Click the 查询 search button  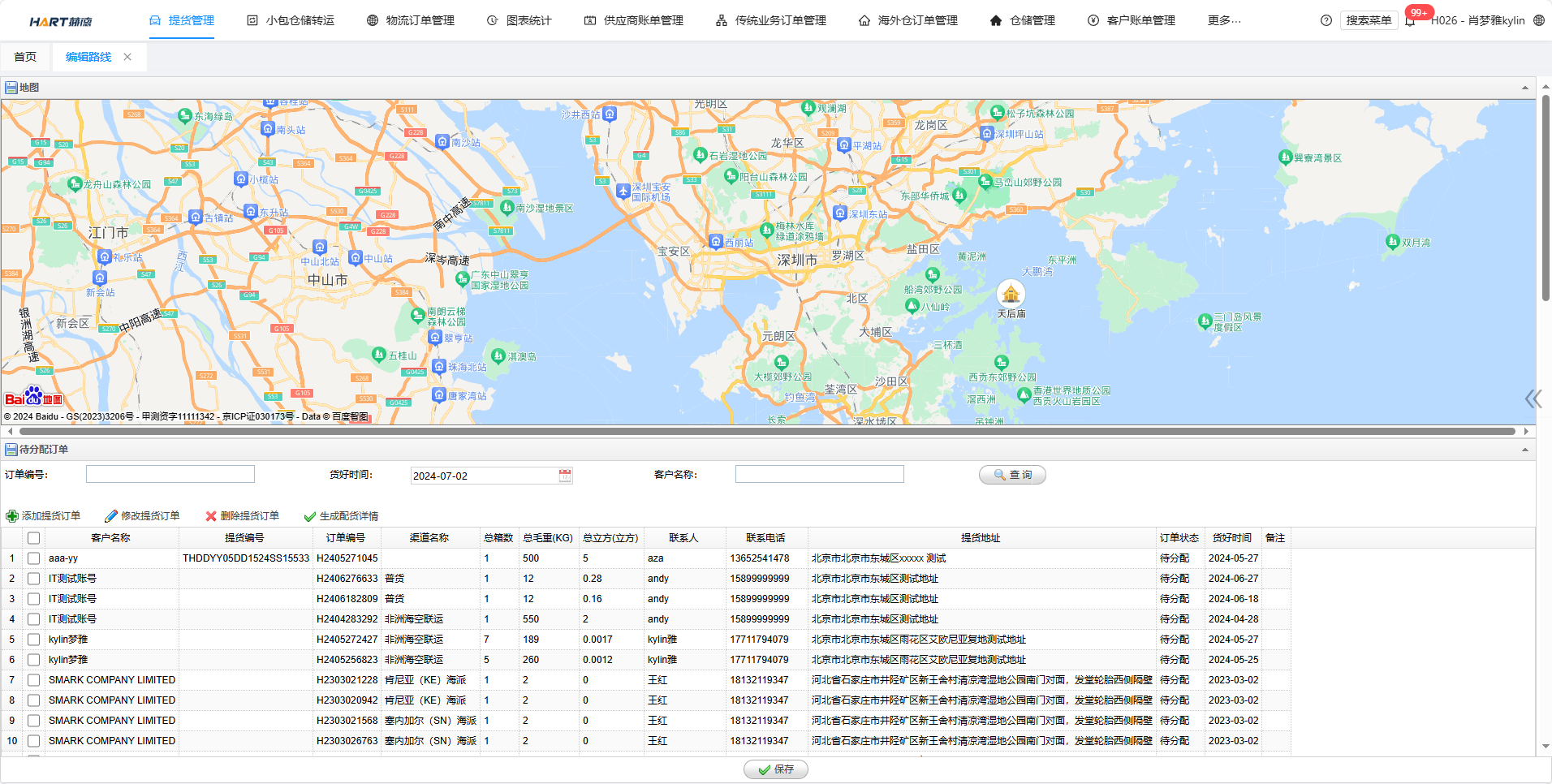click(x=1012, y=475)
